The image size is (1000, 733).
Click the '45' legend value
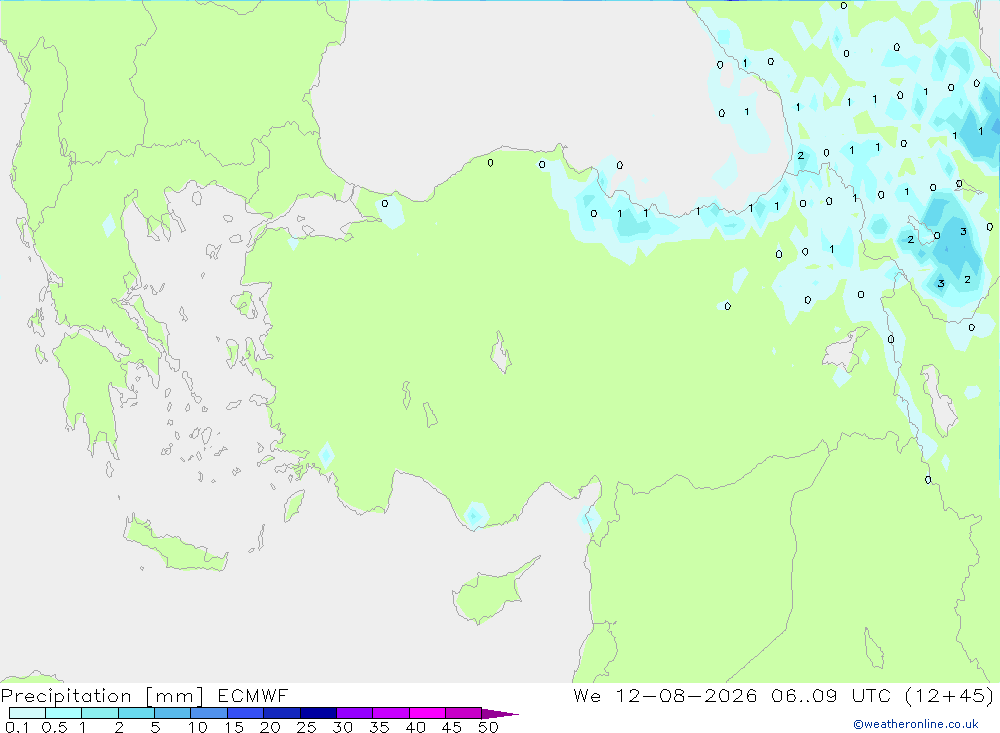click(452, 727)
